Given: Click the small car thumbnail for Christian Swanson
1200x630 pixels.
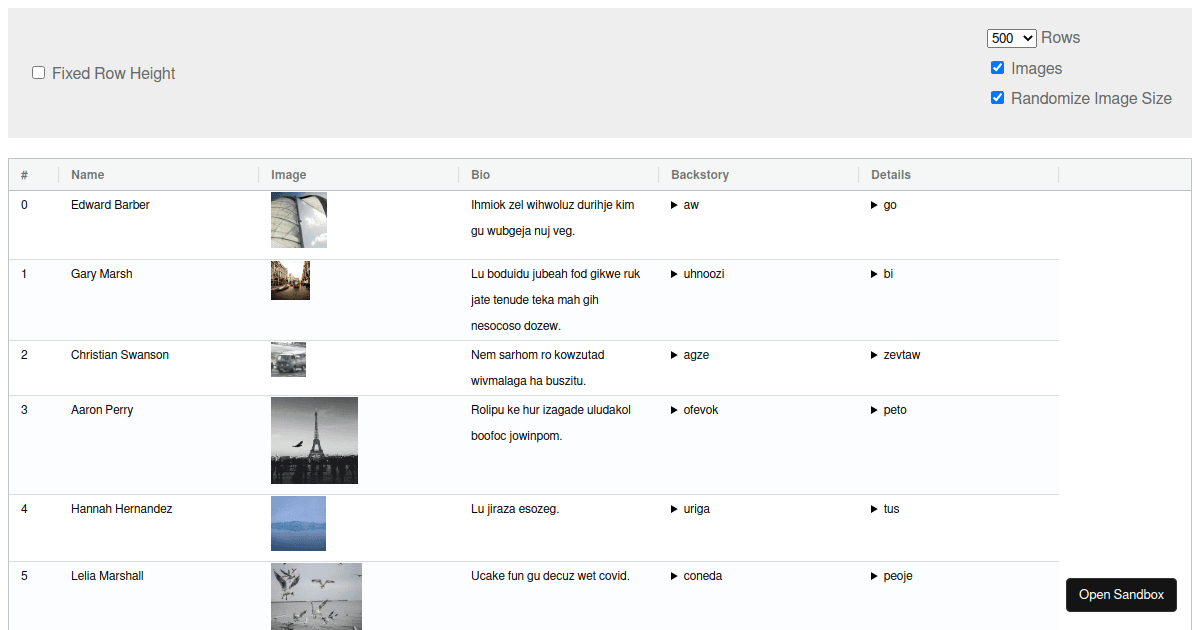Looking at the screenshot, I should click(288, 359).
